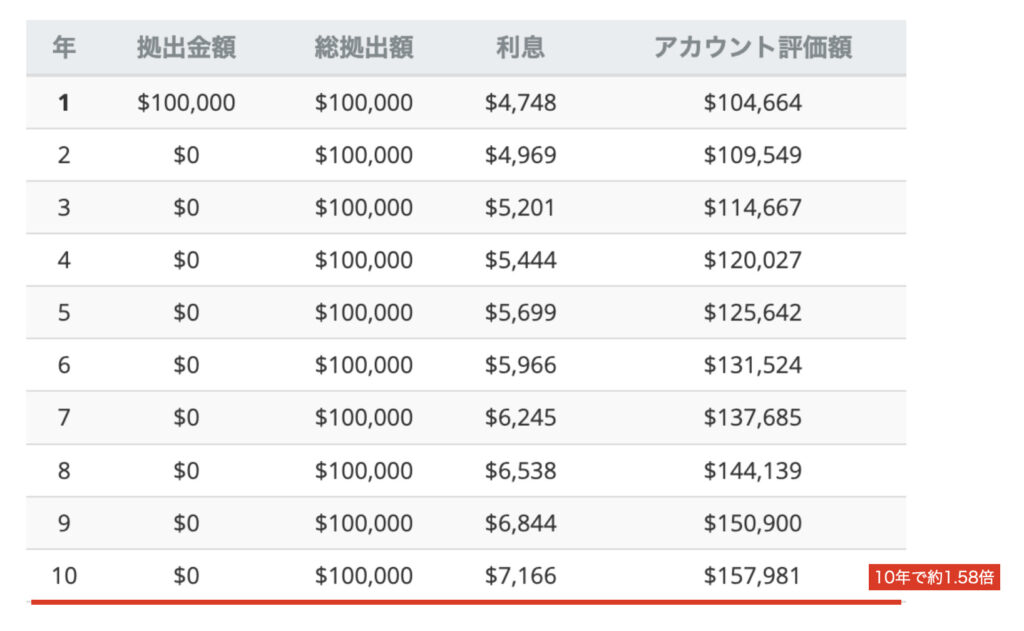The height and width of the screenshot is (631, 1024).
Task: Click the year 10 row number
Action: tap(64, 576)
